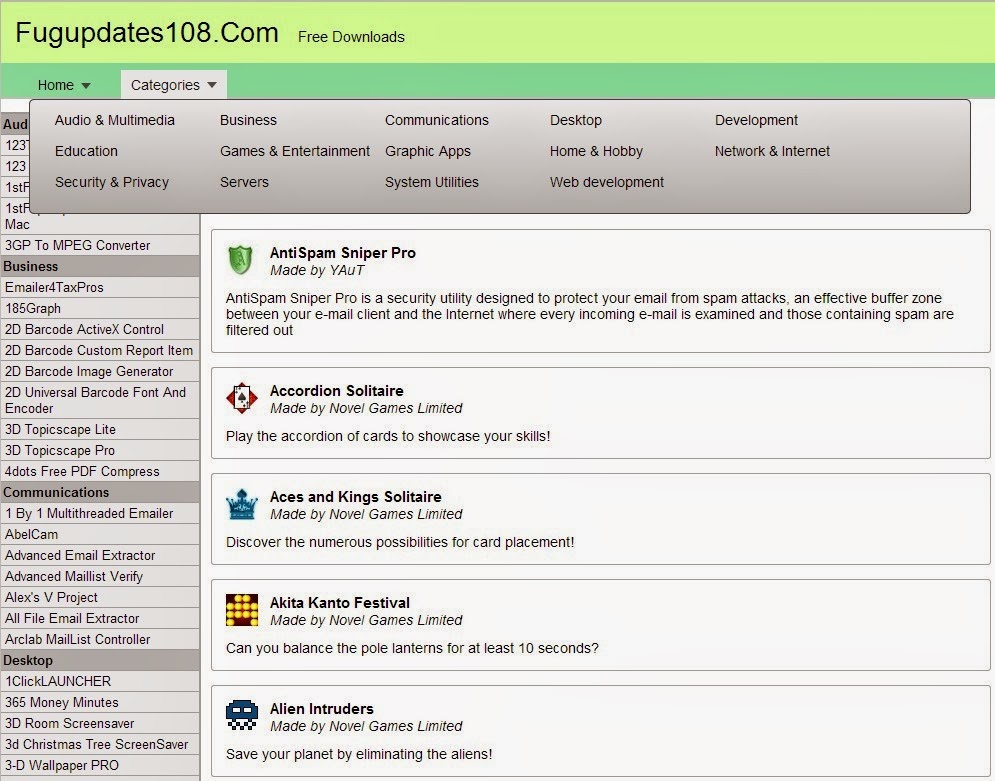Choose Communications in the categories menu

[437, 120]
